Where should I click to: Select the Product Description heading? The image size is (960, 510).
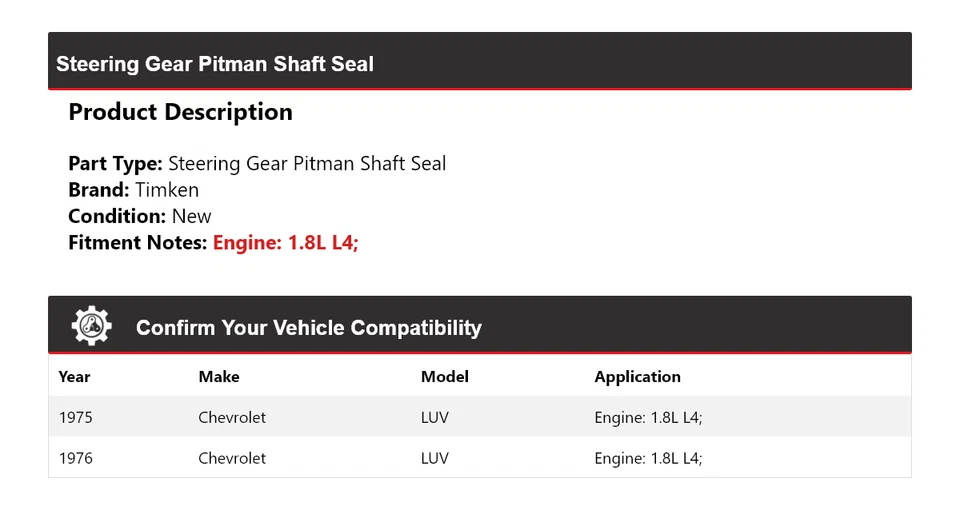(x=180, y=112)
